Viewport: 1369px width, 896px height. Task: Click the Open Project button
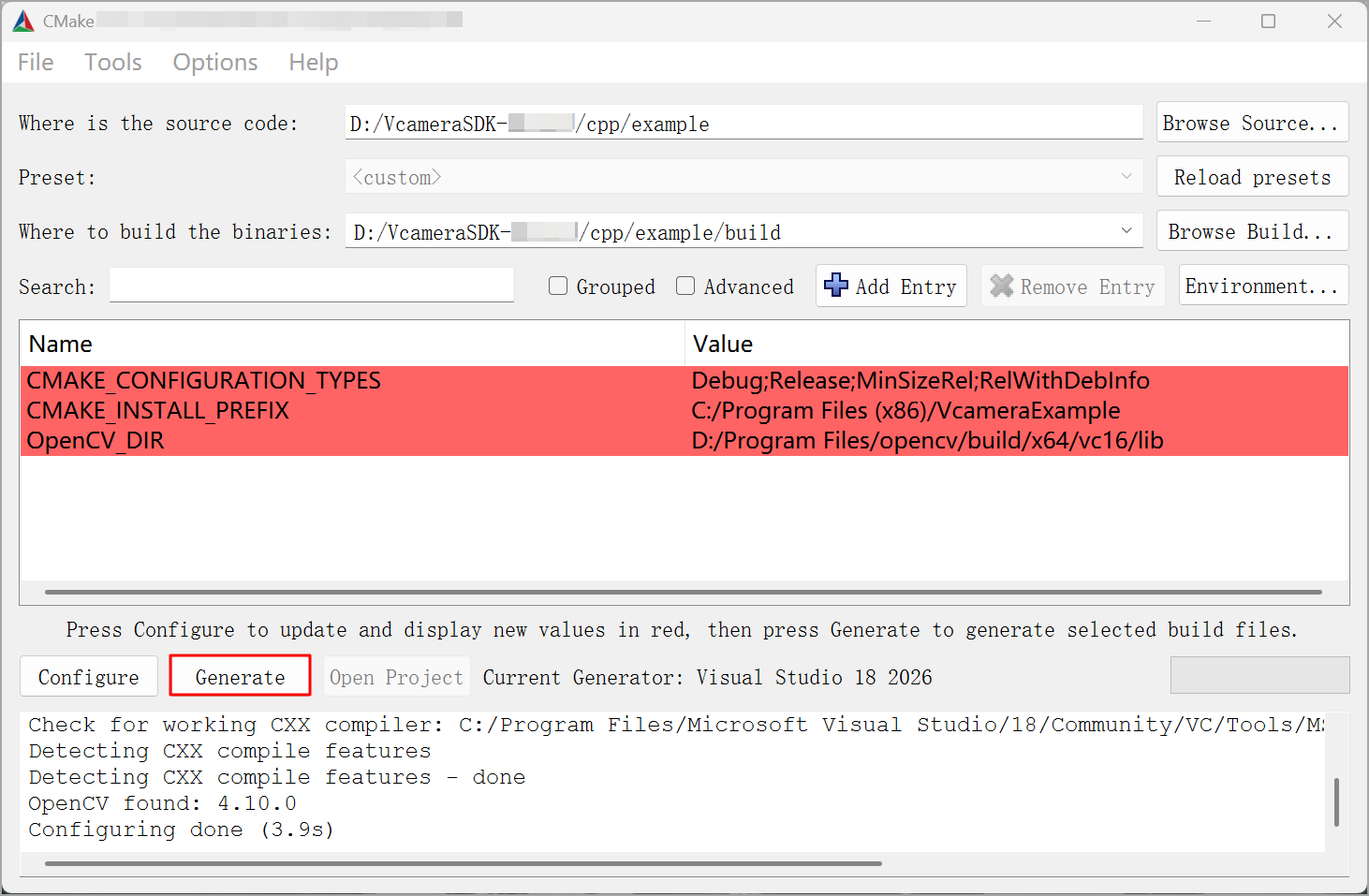point(397,677)
